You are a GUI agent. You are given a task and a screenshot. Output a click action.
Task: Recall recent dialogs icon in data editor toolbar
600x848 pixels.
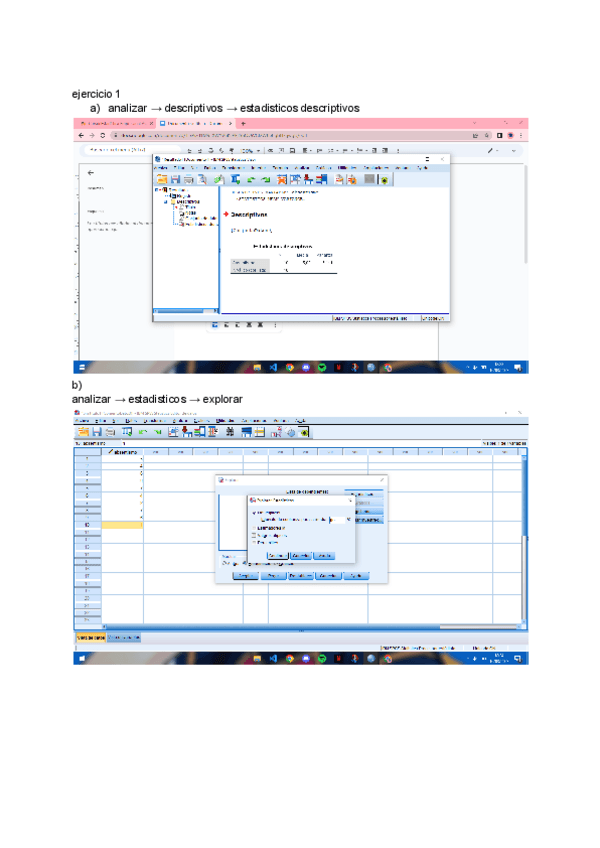coord(127,432)
